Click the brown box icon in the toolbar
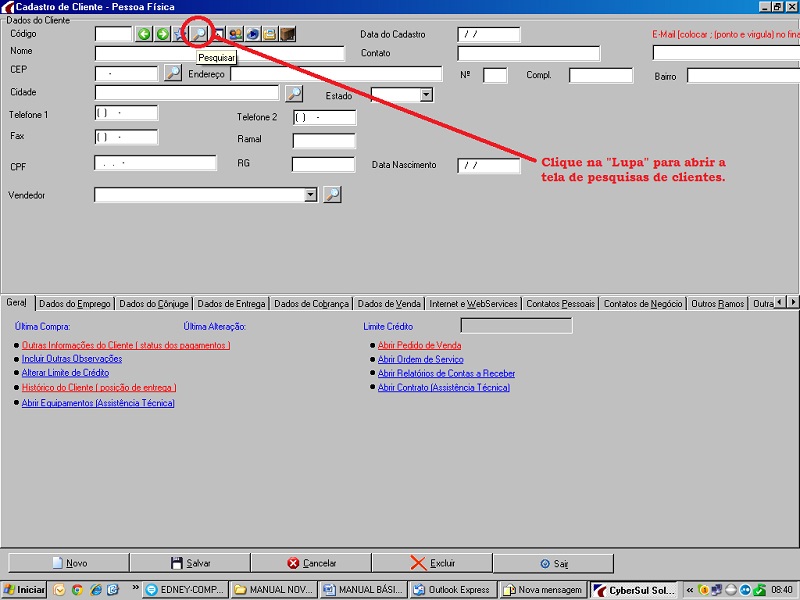Viewport: 800px width, 600px height. 288,34
